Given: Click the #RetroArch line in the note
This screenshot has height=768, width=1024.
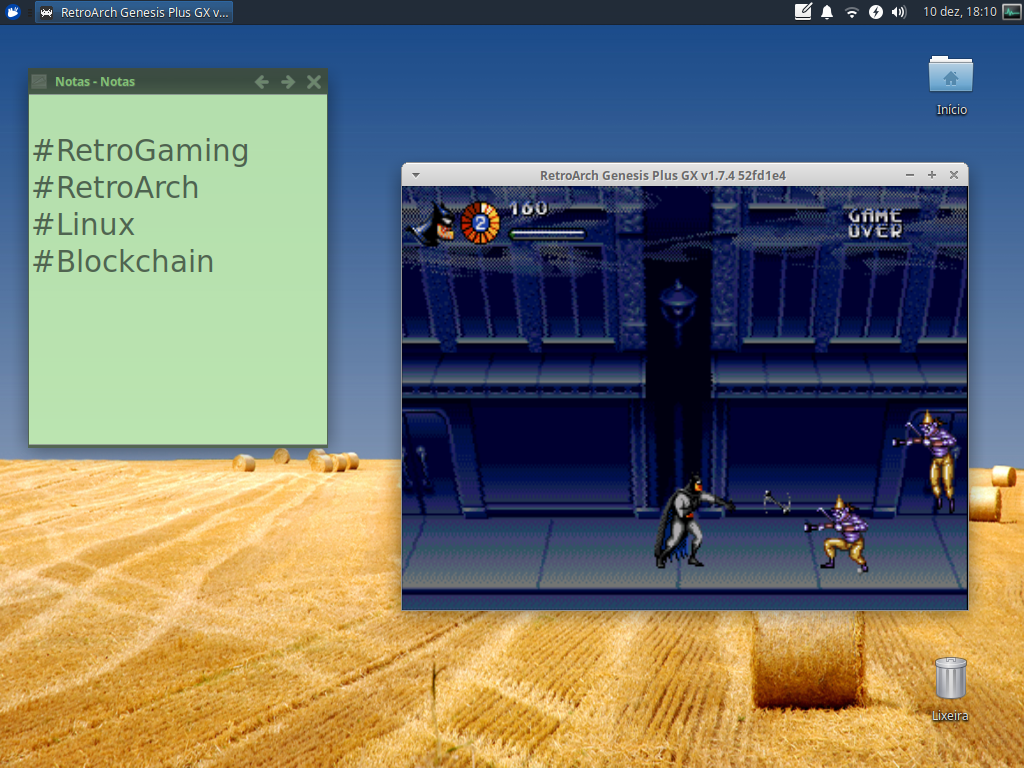Looking at the screenshot, I should [116, 187].
